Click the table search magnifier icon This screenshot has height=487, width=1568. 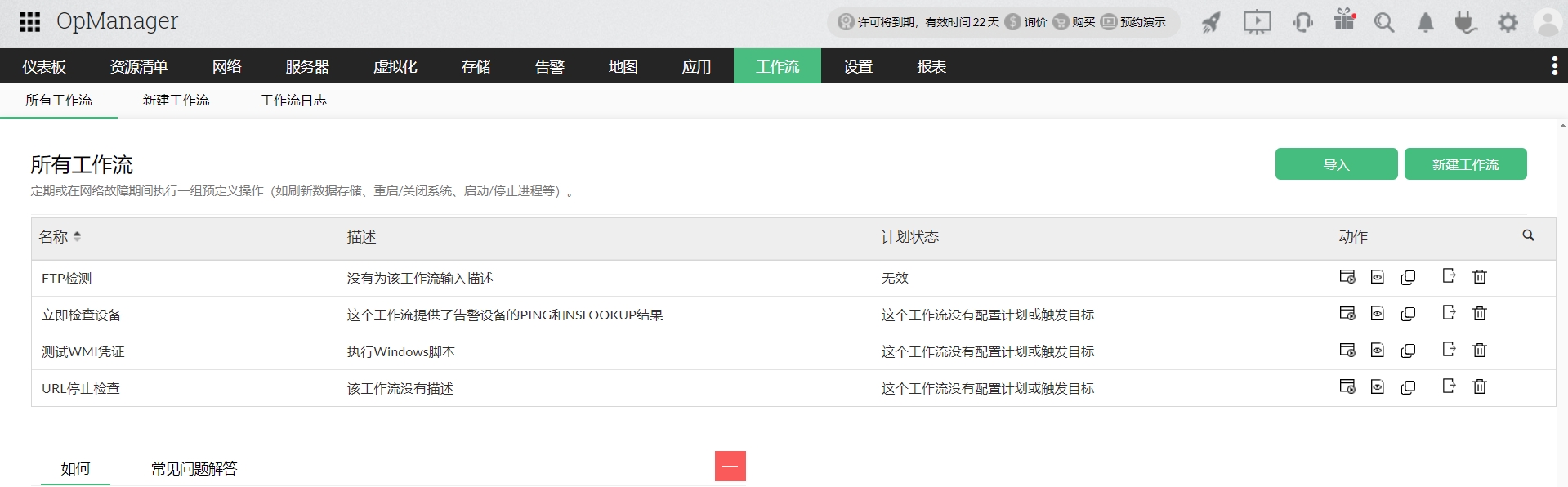click(1528, 235)
